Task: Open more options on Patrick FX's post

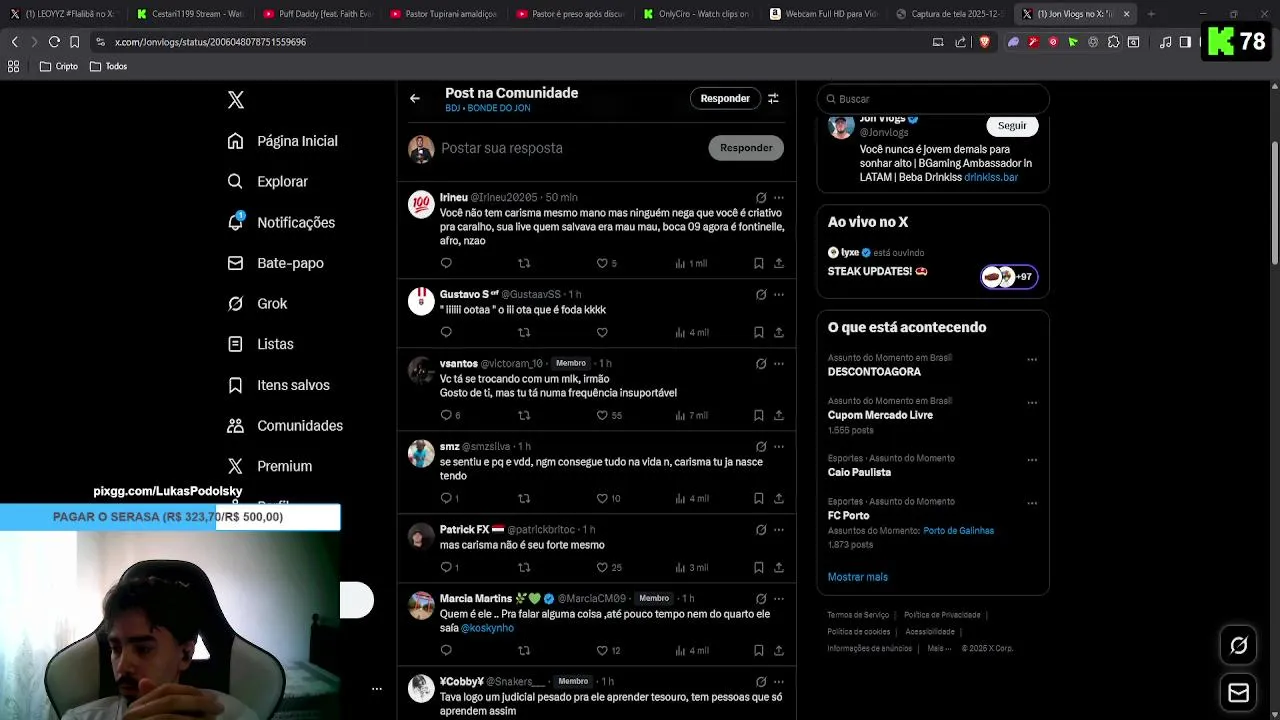Action: [779, 530]
